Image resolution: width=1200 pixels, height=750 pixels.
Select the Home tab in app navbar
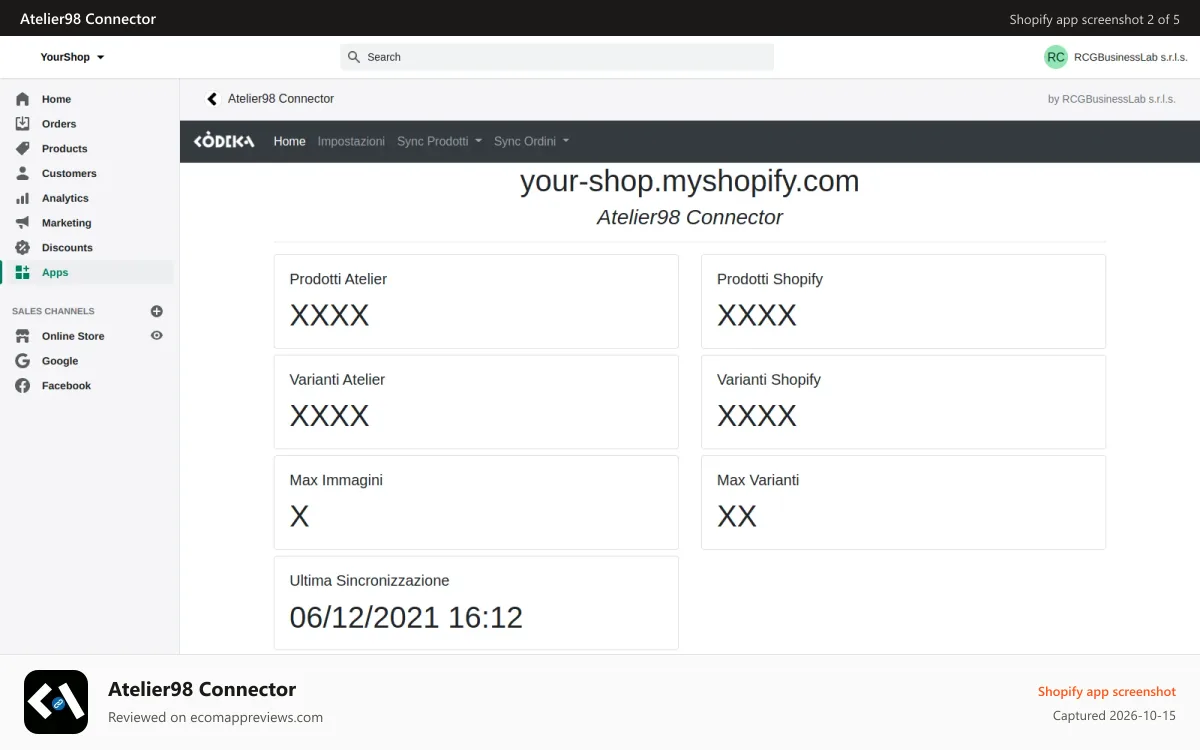(289, 141)
